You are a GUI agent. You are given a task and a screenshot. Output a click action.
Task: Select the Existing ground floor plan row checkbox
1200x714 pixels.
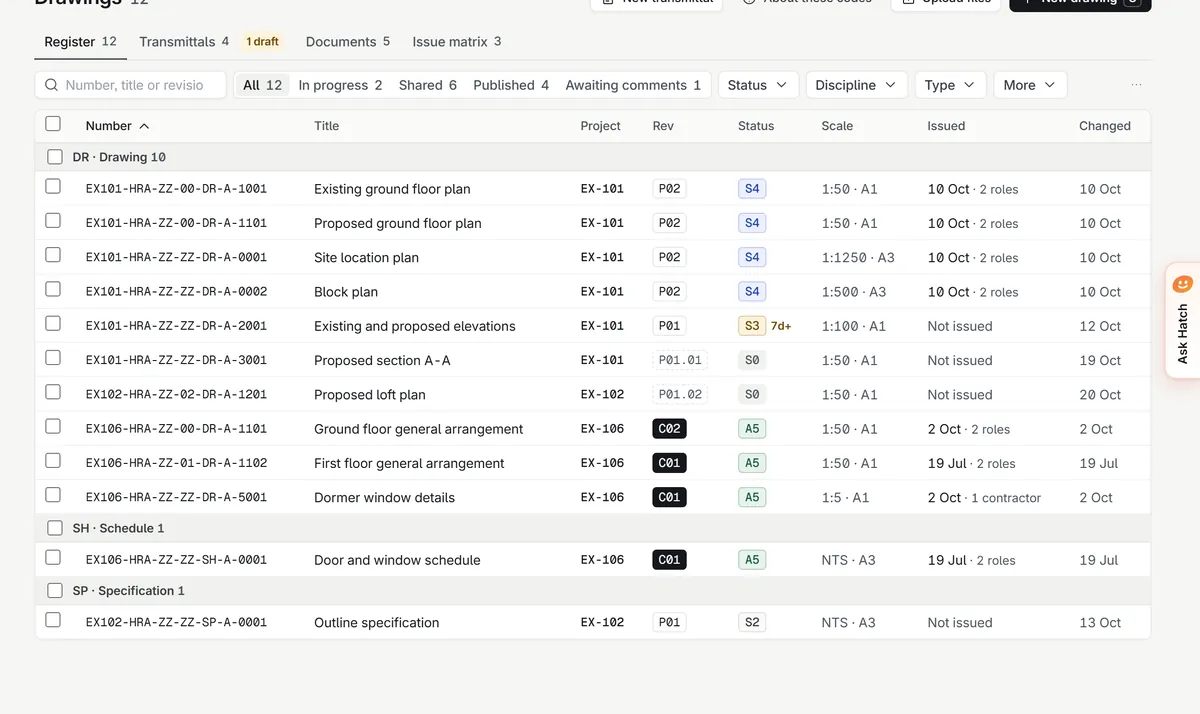[x=53, y=186]
